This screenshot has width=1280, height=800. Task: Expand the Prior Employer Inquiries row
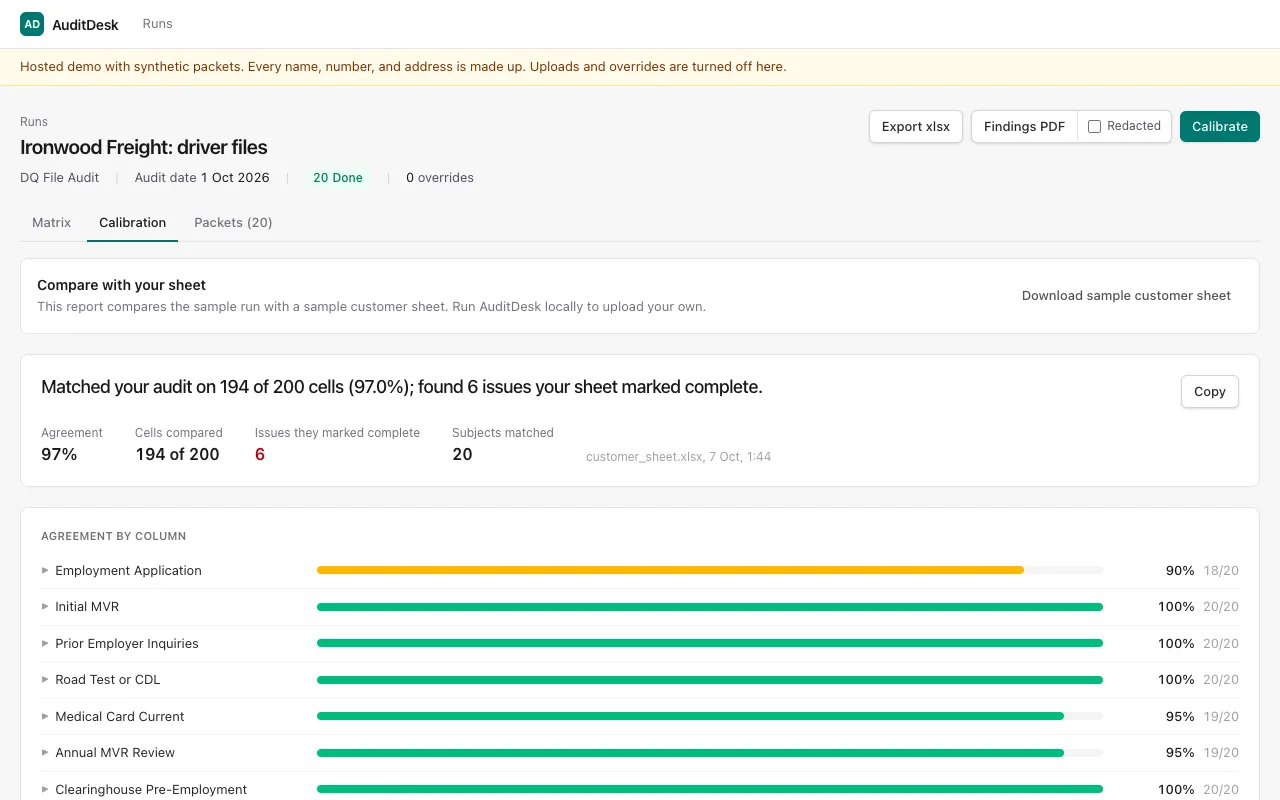640,644
